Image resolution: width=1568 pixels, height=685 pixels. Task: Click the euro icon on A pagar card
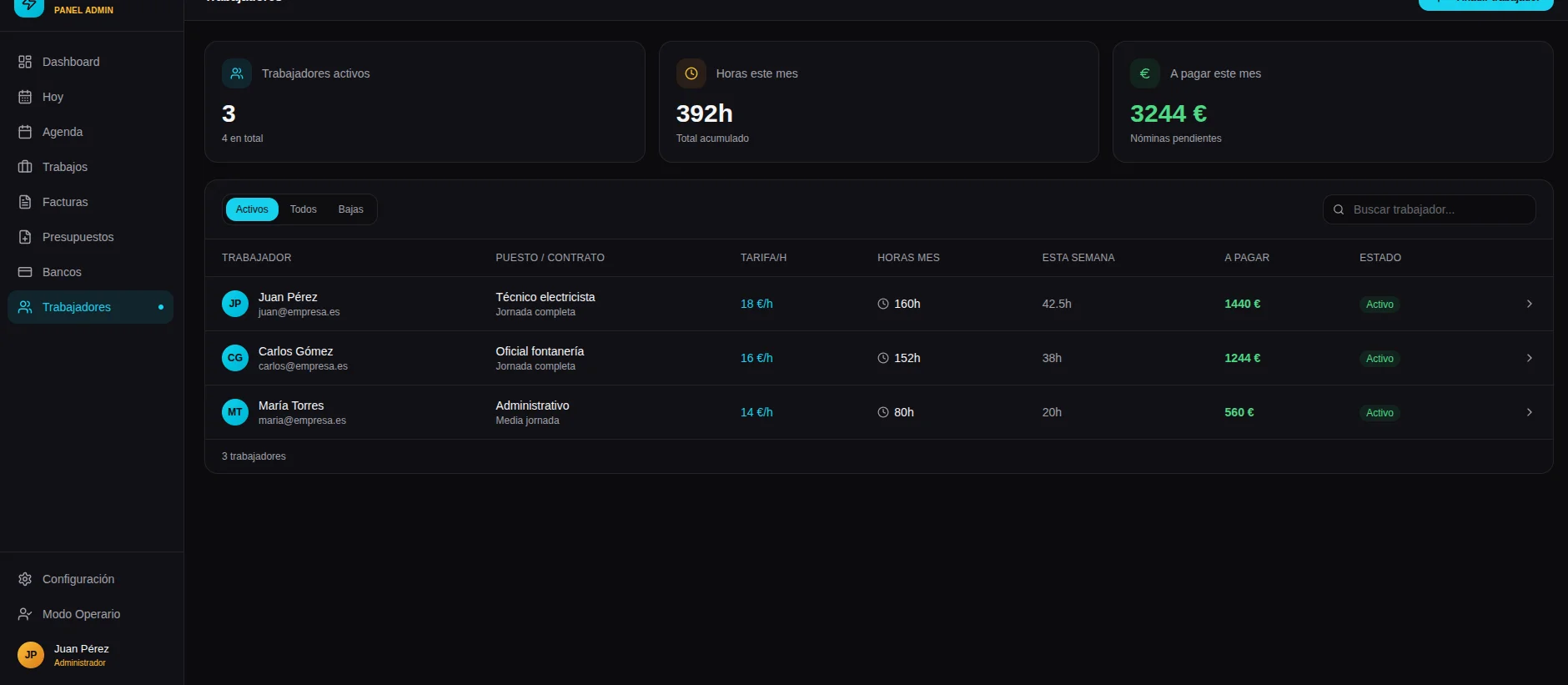tap(1144, 73)
